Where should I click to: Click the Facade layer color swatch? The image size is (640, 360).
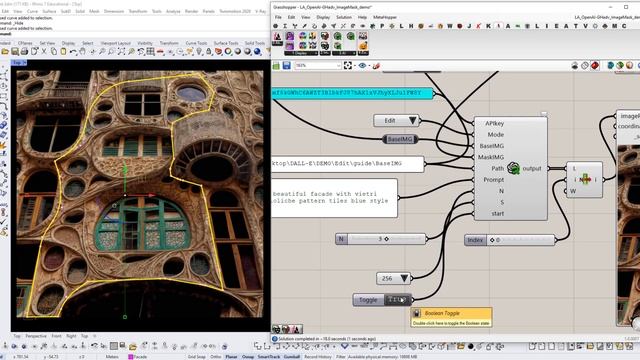131,357
